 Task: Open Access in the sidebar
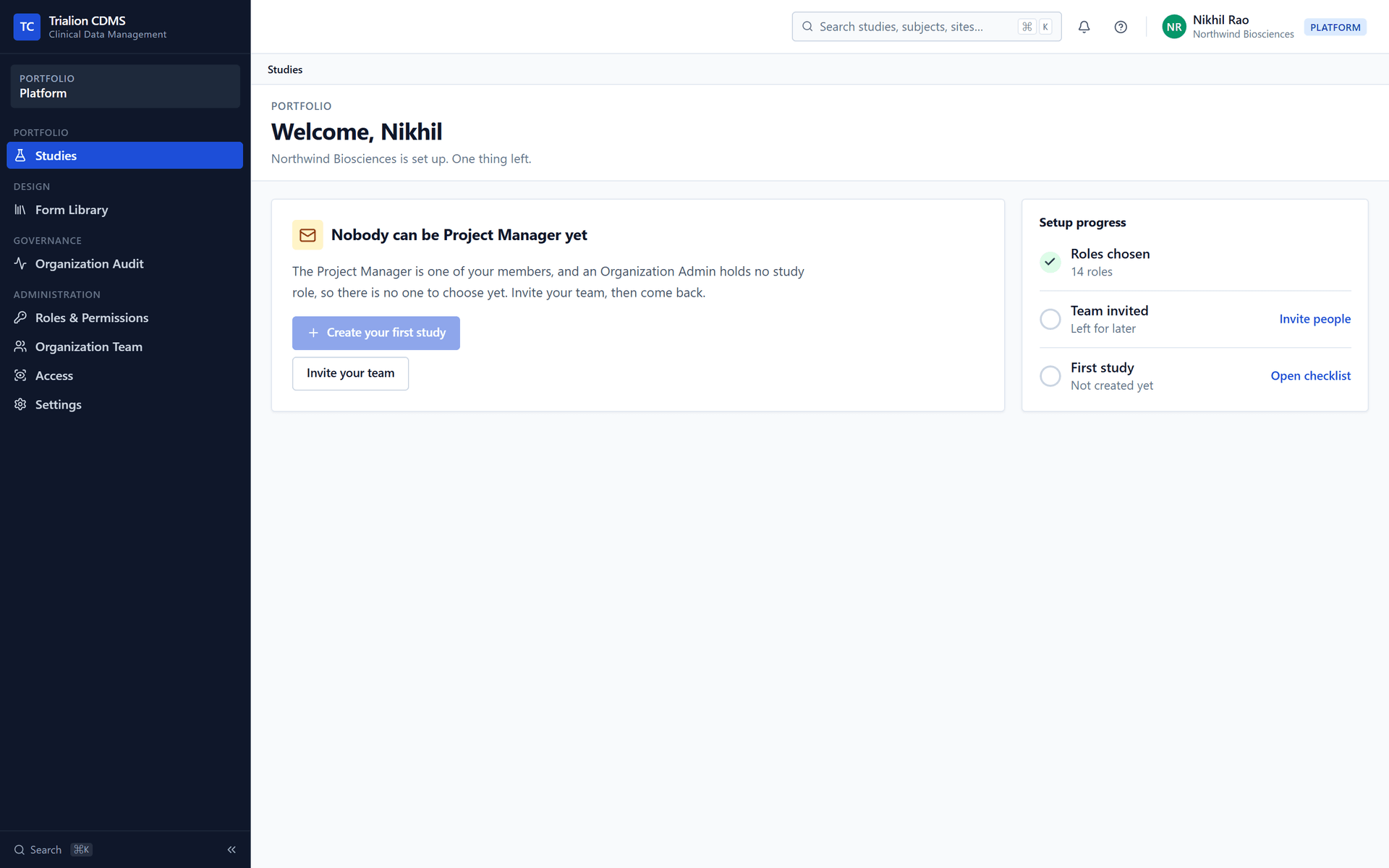coord(125,375)
